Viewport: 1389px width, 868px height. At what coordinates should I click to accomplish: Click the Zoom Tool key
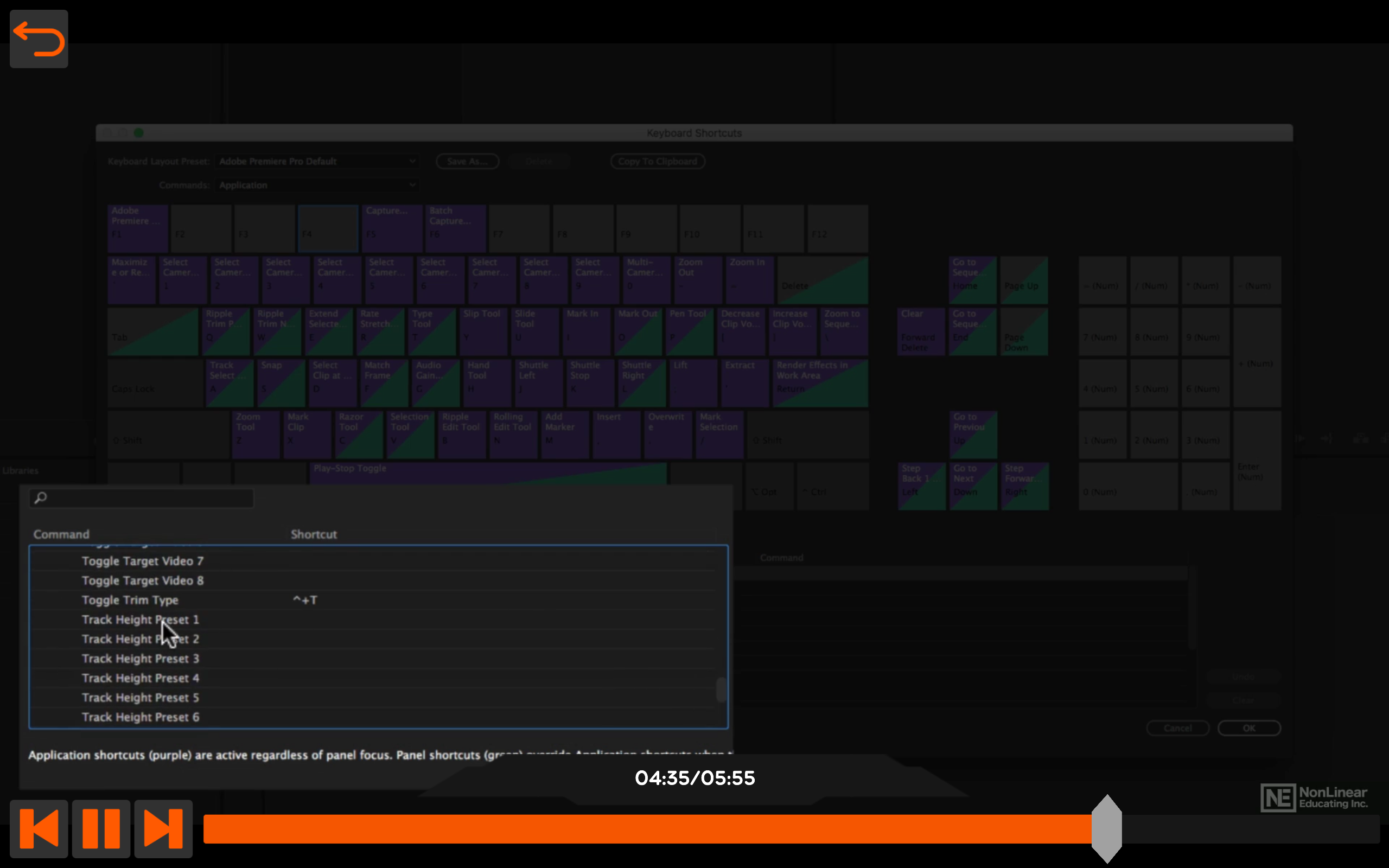pos(256,435)
